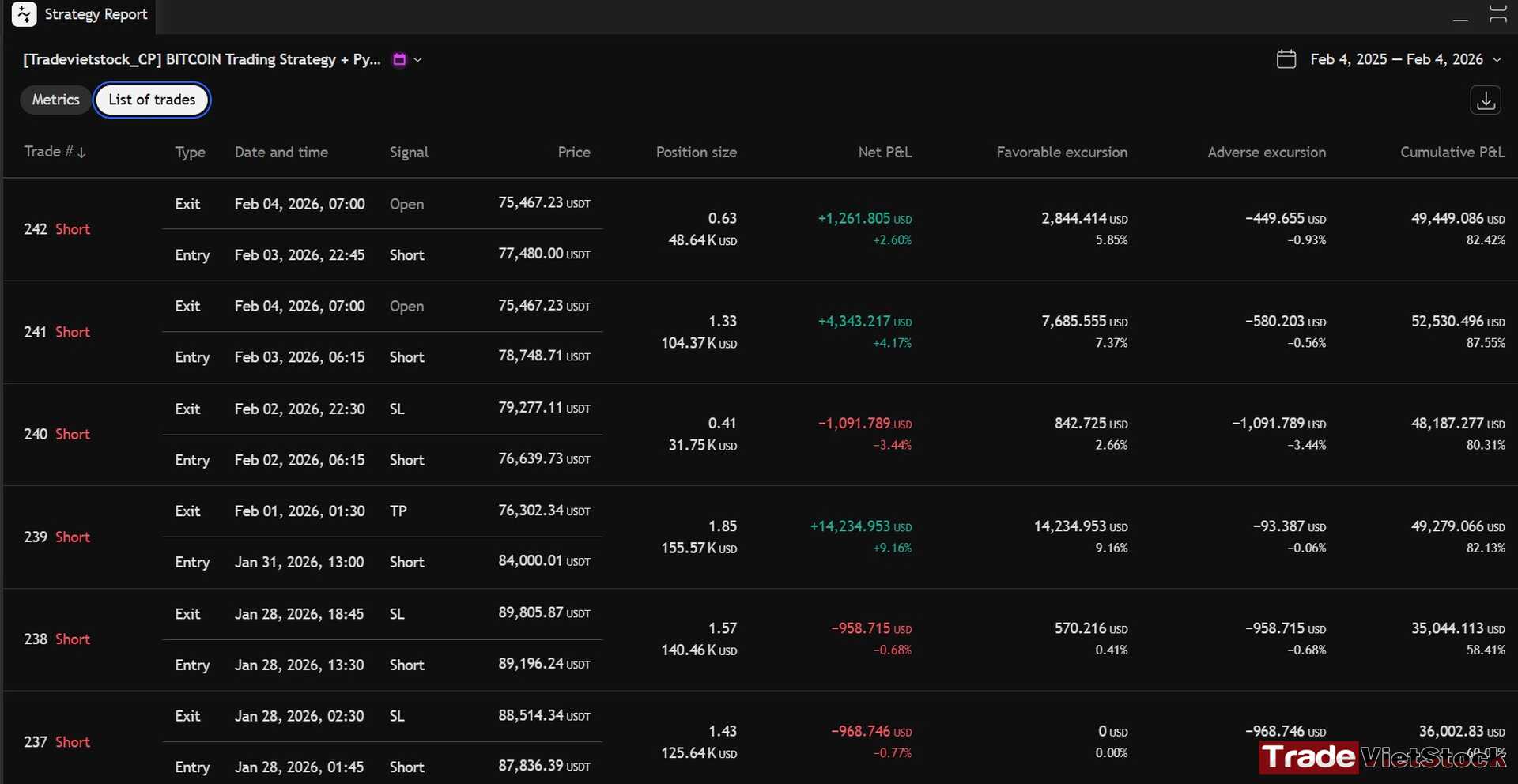Click the Feb 4, 2025 — Feb 4, 2026 range
Screen dimensions: 1518x784
pyautogui.click(x=1396, y=59)
